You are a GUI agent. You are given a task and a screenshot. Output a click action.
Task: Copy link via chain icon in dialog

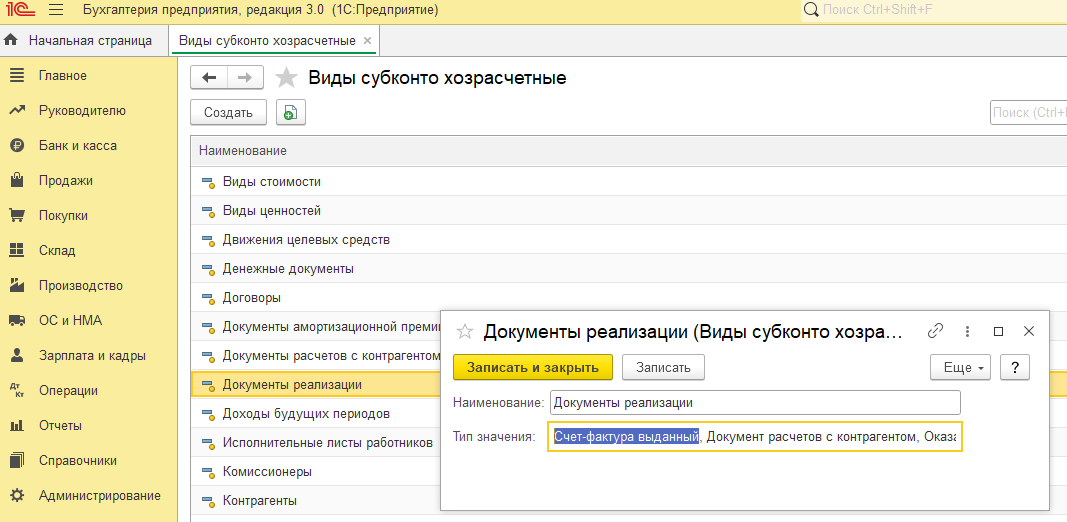point(936,331)
